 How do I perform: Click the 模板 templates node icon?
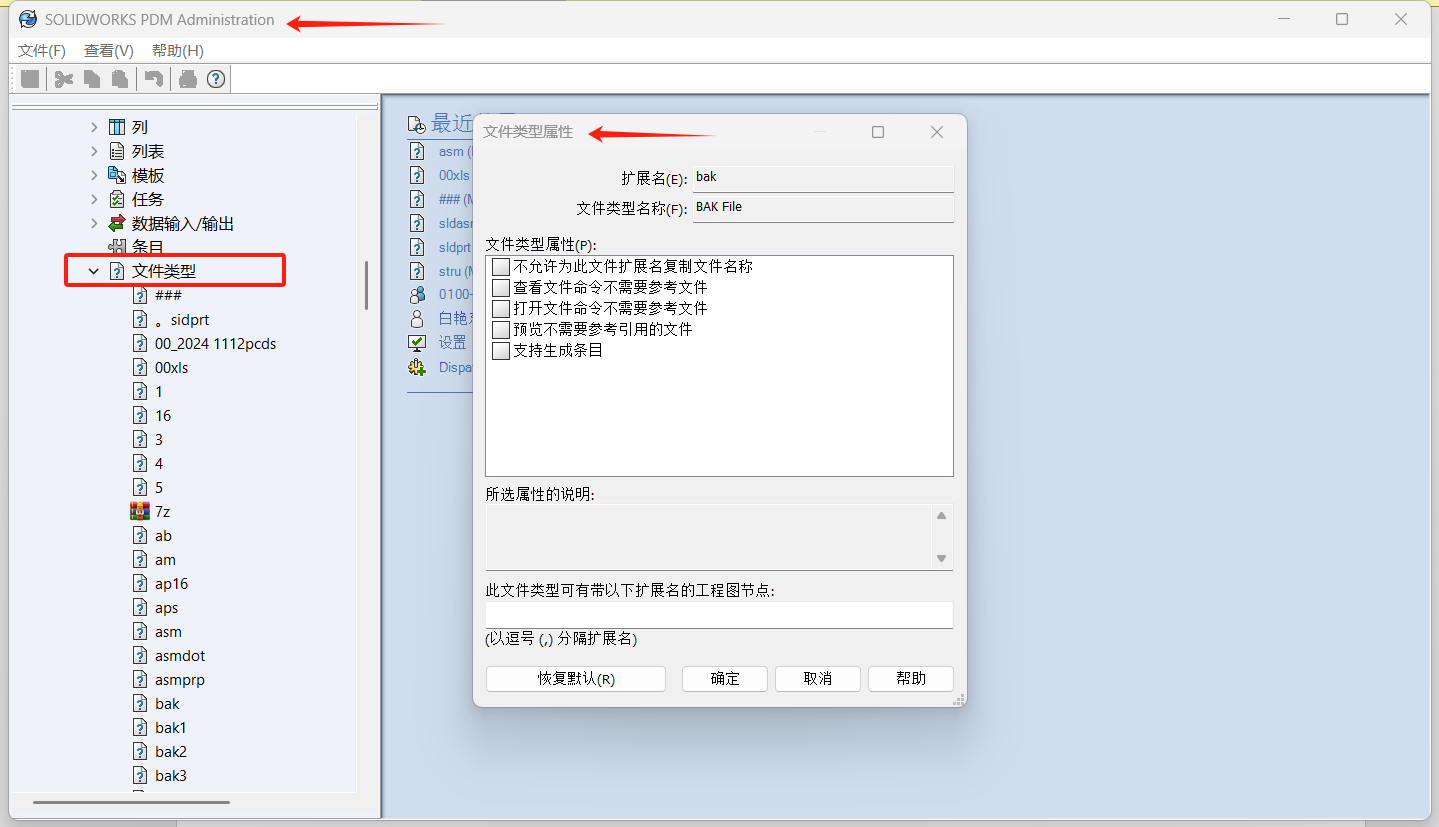coord(117,175)
